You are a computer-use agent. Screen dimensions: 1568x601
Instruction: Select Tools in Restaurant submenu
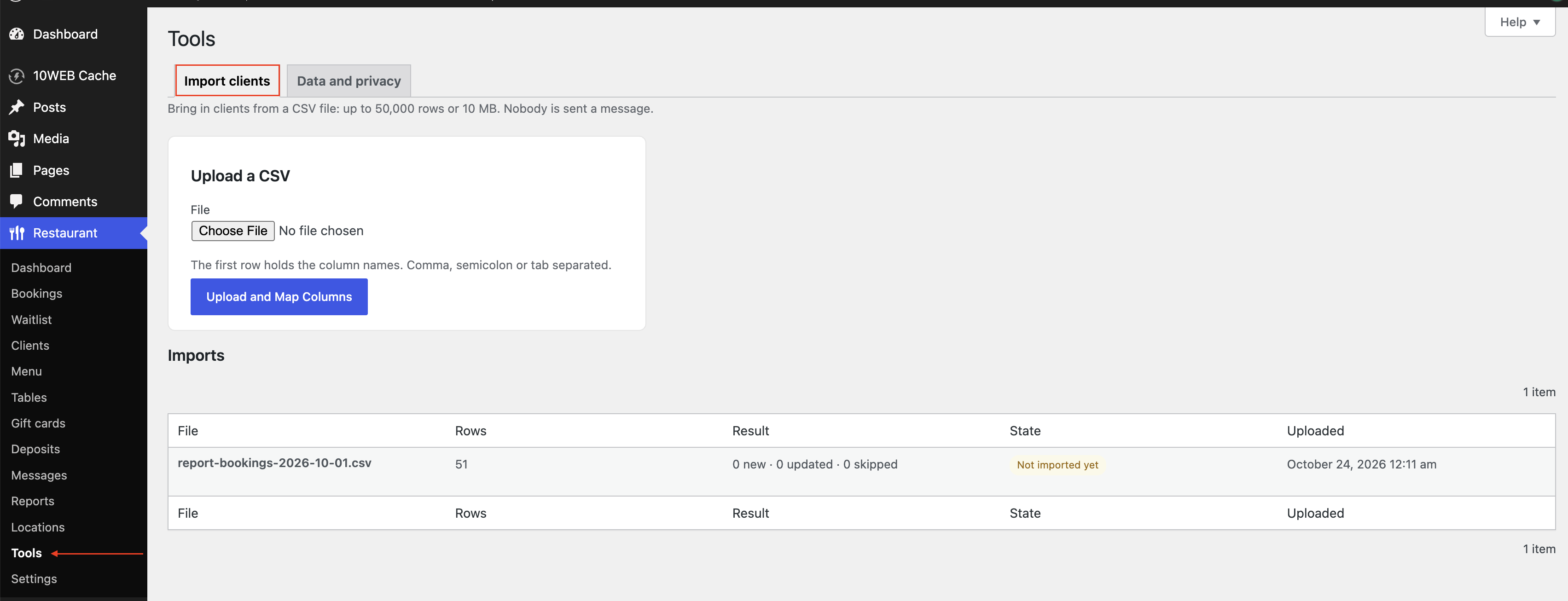tap(26, 553)
